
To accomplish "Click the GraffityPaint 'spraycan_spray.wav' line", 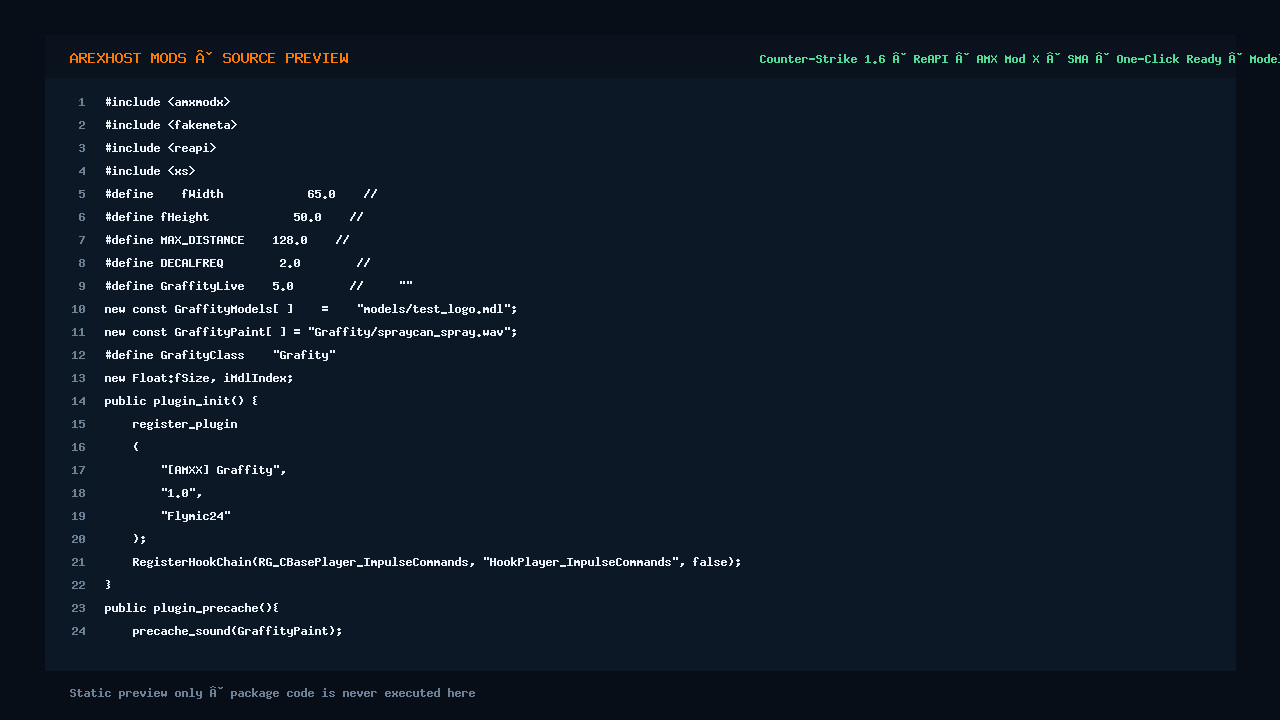I will (311, 332).
